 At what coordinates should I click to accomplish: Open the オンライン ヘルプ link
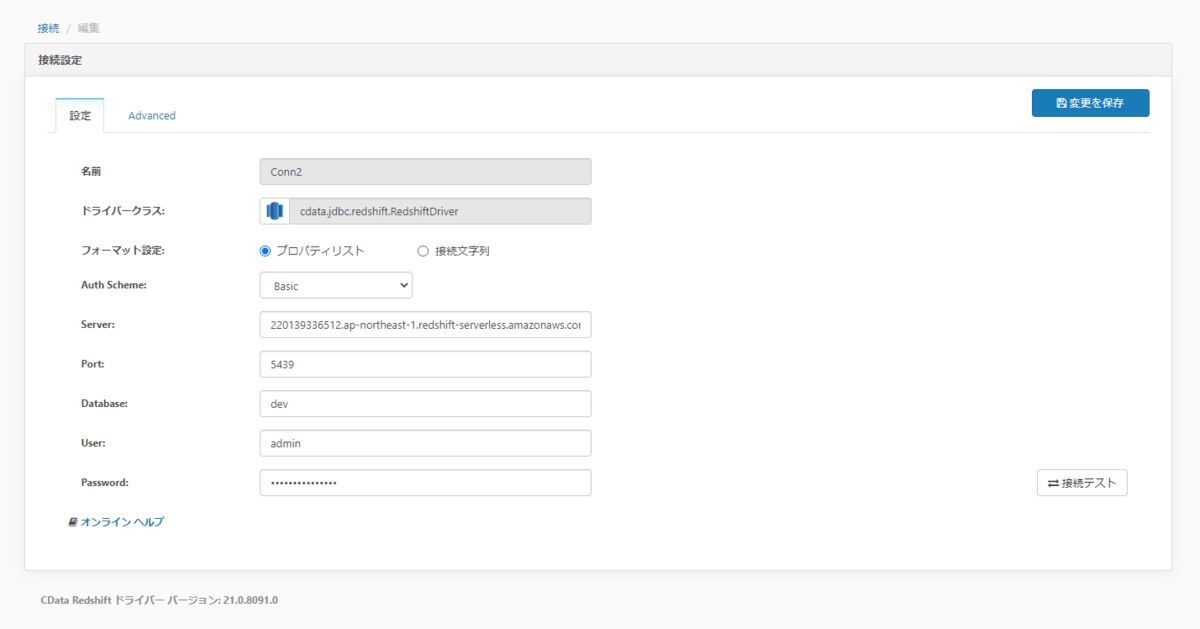(122, 522)
